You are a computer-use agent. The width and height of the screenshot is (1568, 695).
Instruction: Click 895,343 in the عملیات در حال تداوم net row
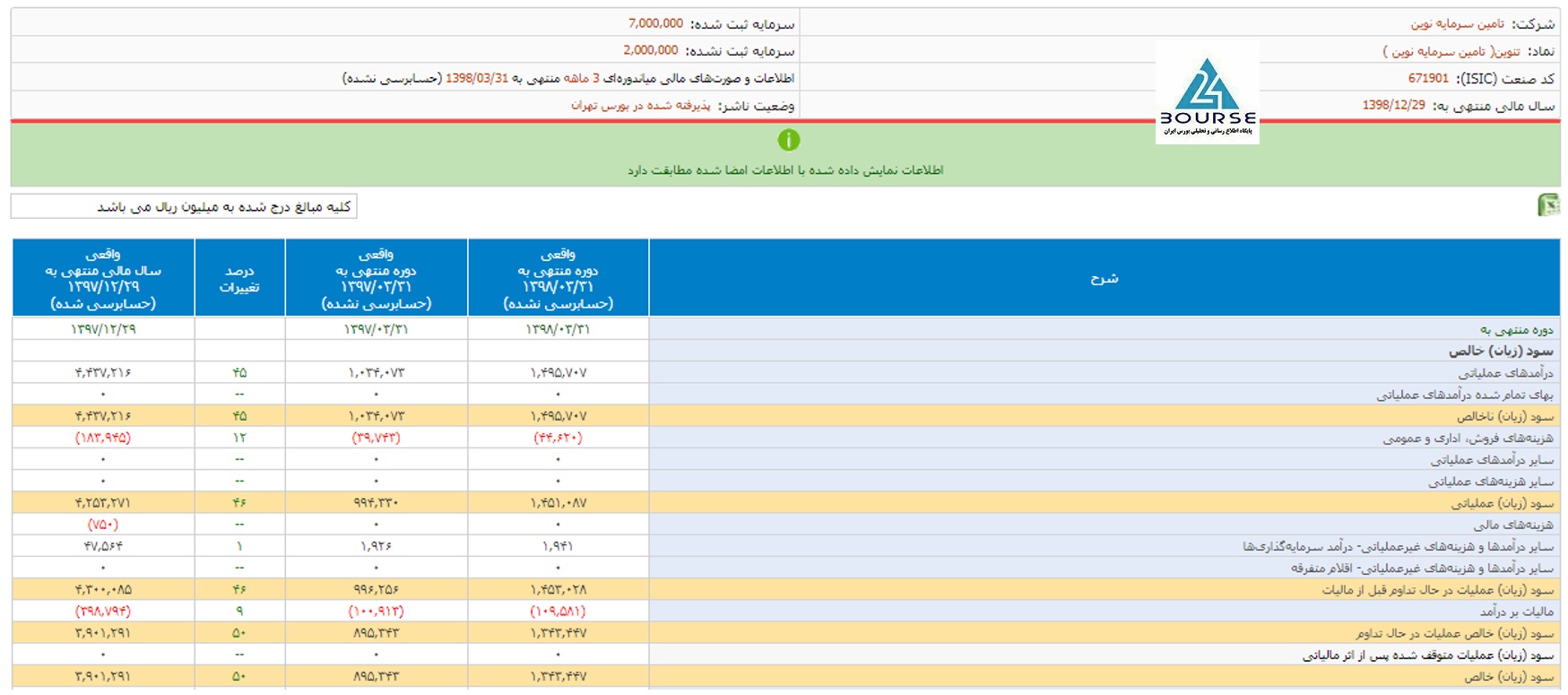[x=376, y=633]
